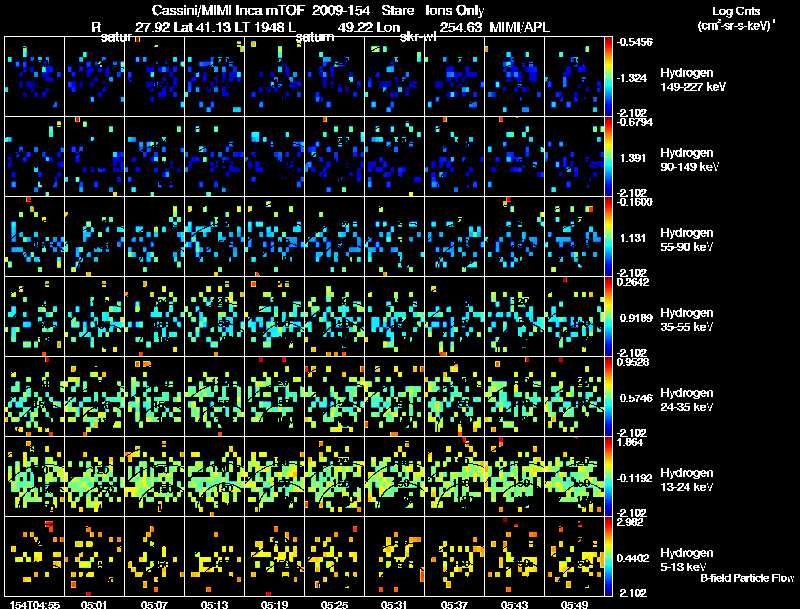This screenshot has height=609, width=800.
Task: Click the color bar beside Hydrogen 55-90 keV
Action: 608,236
